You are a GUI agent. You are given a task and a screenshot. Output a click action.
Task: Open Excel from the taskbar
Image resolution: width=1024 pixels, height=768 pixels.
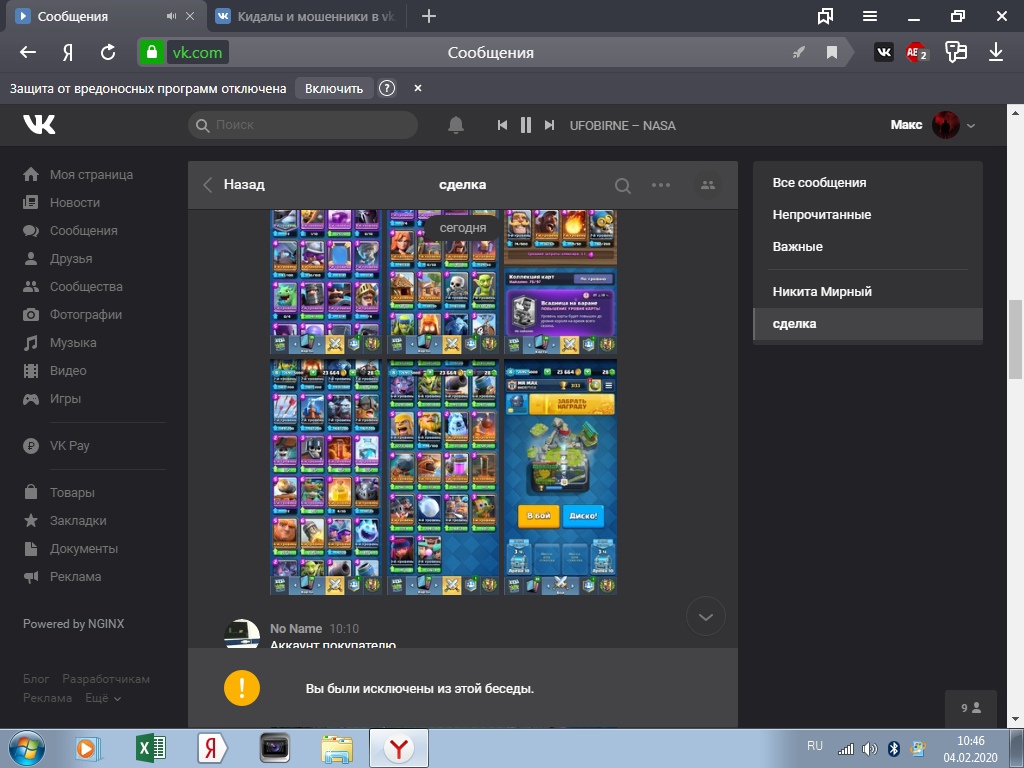[151, 748]
